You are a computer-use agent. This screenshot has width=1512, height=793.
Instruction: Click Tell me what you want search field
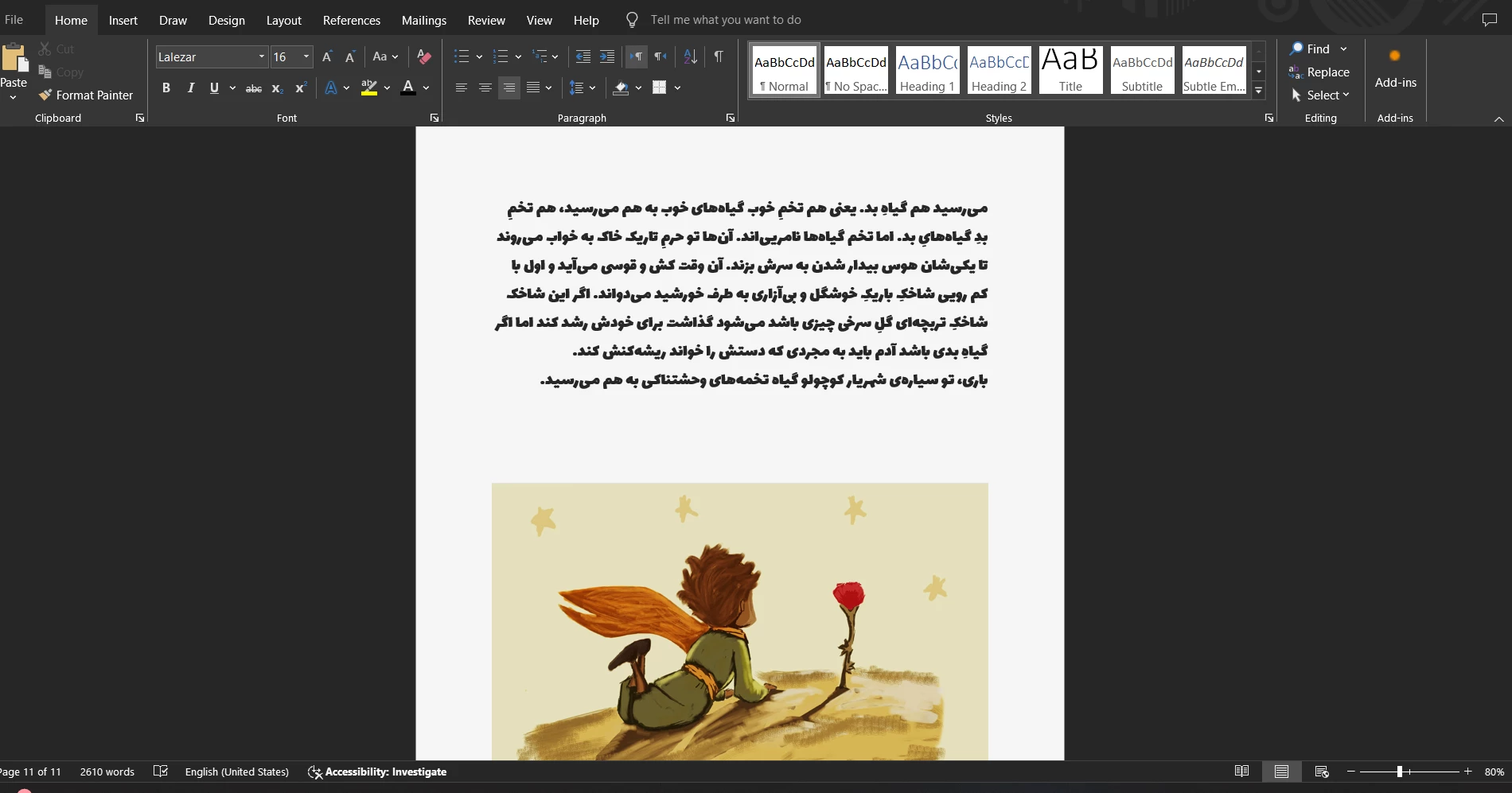(726, 20)
